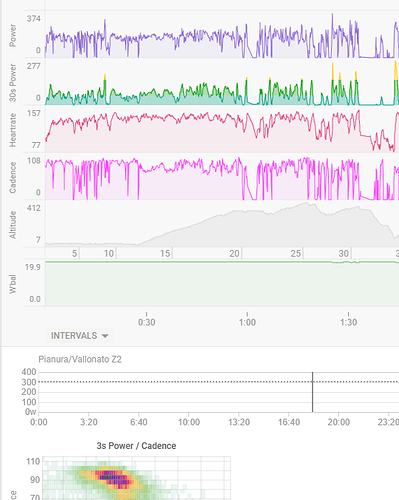The height and width of the screenshot is (500, 399).
Task: Click the 3s Power / Cadence heading
Action: tap(136, 446)
